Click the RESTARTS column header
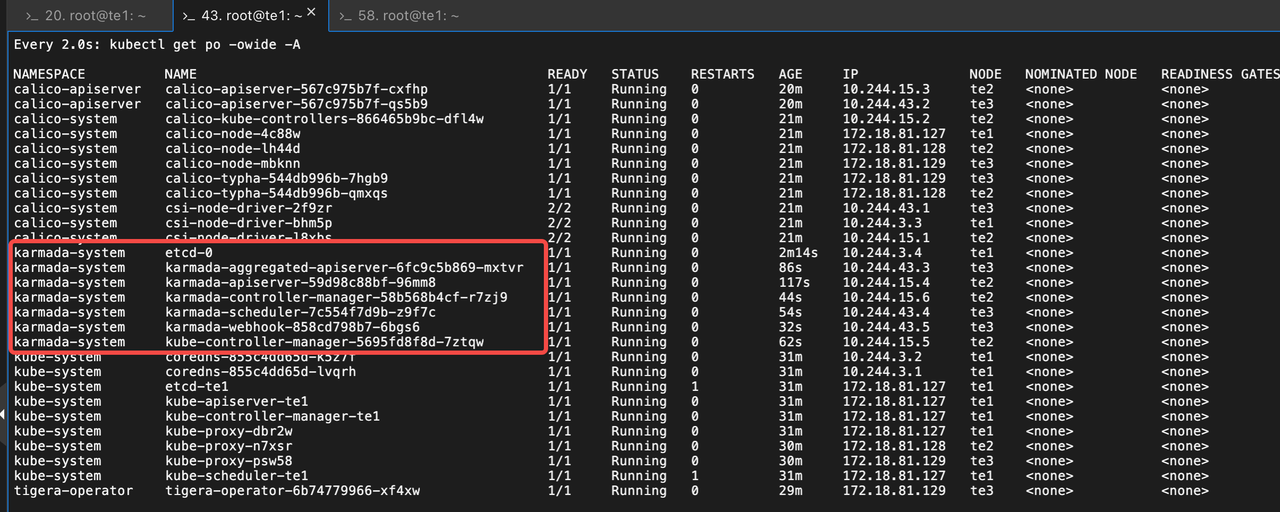Screen dimensions: 1280x512 (x=723, y=75)
